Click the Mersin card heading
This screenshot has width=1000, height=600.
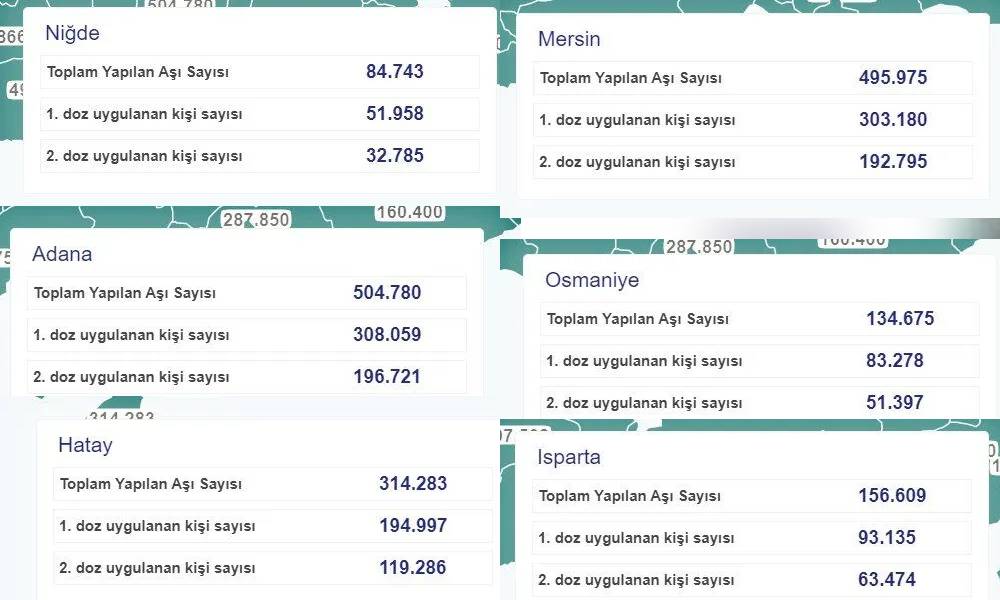tap(569, 40)
